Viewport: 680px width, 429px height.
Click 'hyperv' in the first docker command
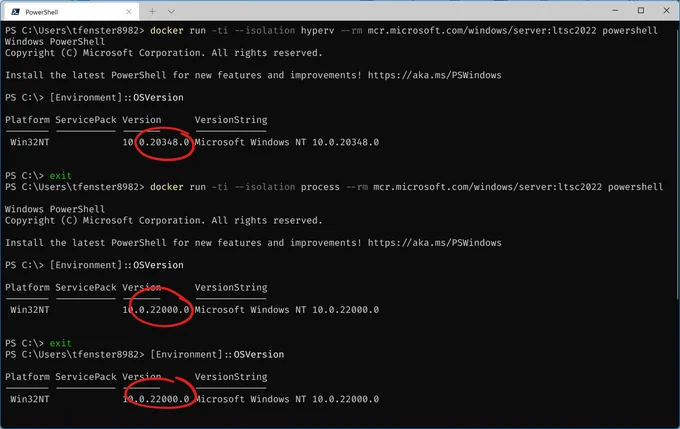317,30
